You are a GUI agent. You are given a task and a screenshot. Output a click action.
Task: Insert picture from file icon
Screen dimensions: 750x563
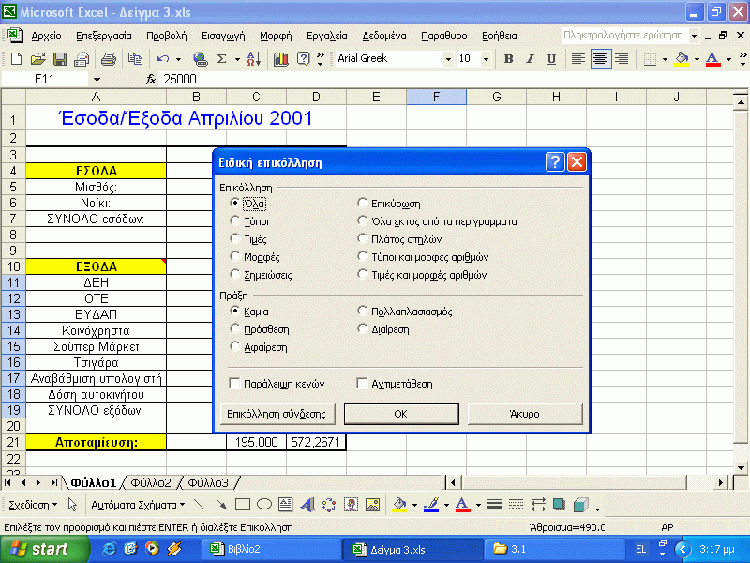373,504
